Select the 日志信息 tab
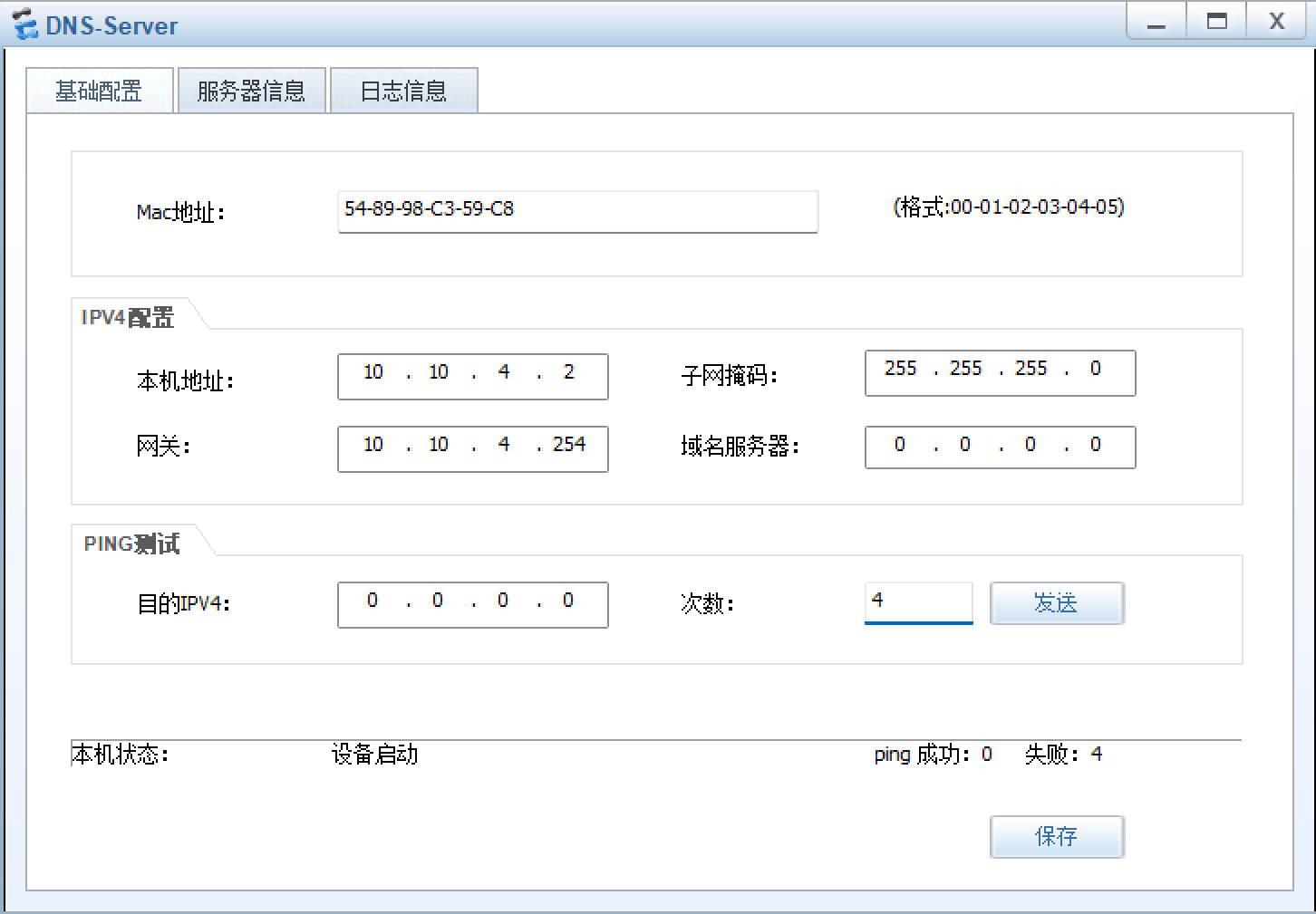 click(403, 91)
